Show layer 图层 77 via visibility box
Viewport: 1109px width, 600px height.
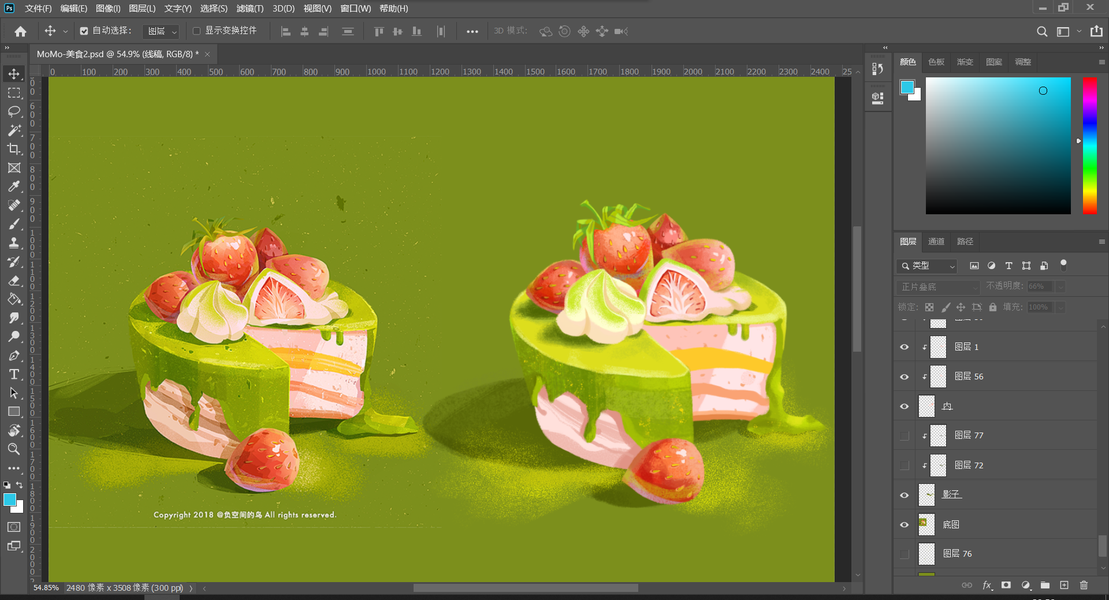904,436
